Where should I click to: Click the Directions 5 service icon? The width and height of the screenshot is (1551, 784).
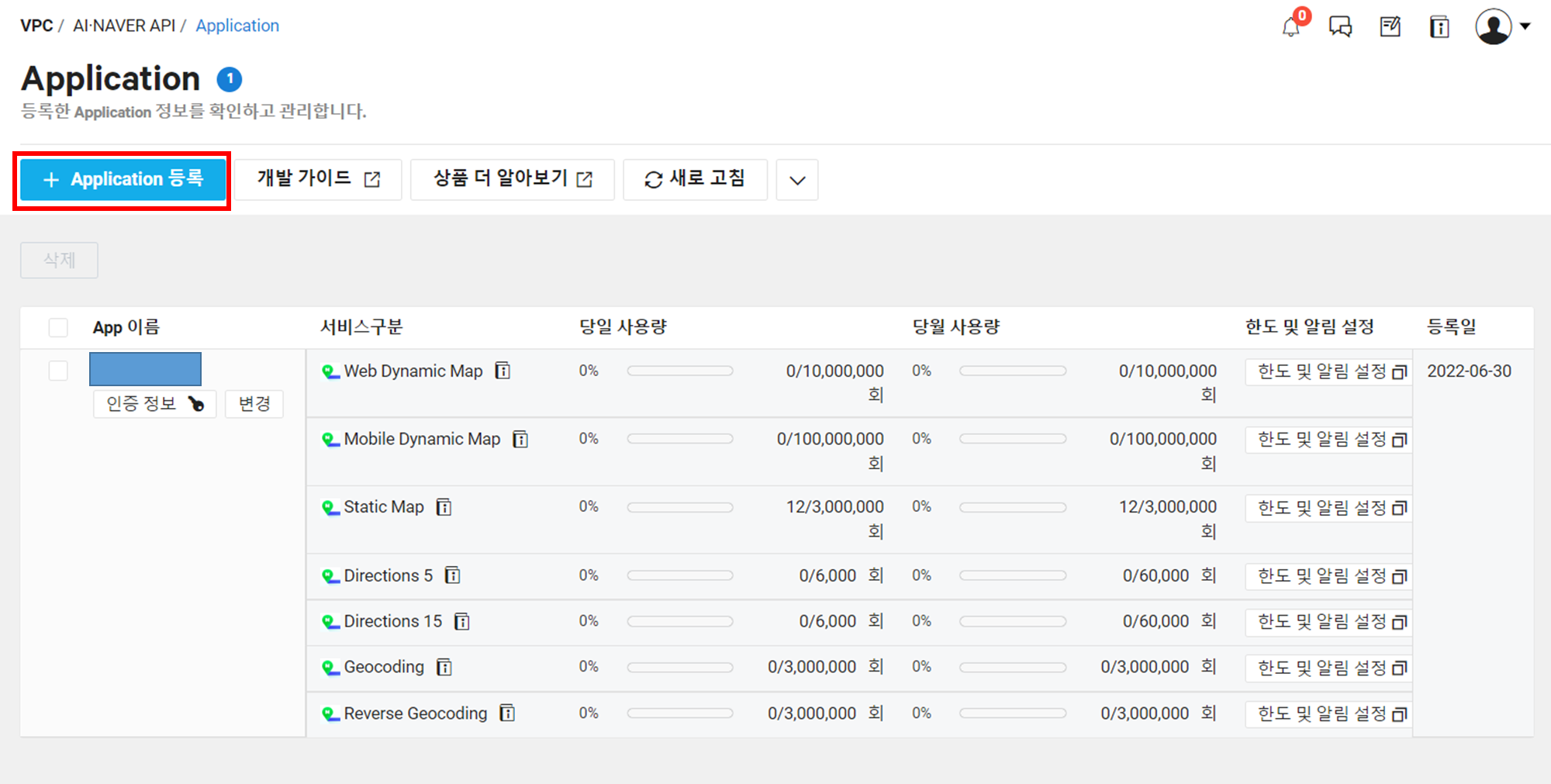click(331, 576)
